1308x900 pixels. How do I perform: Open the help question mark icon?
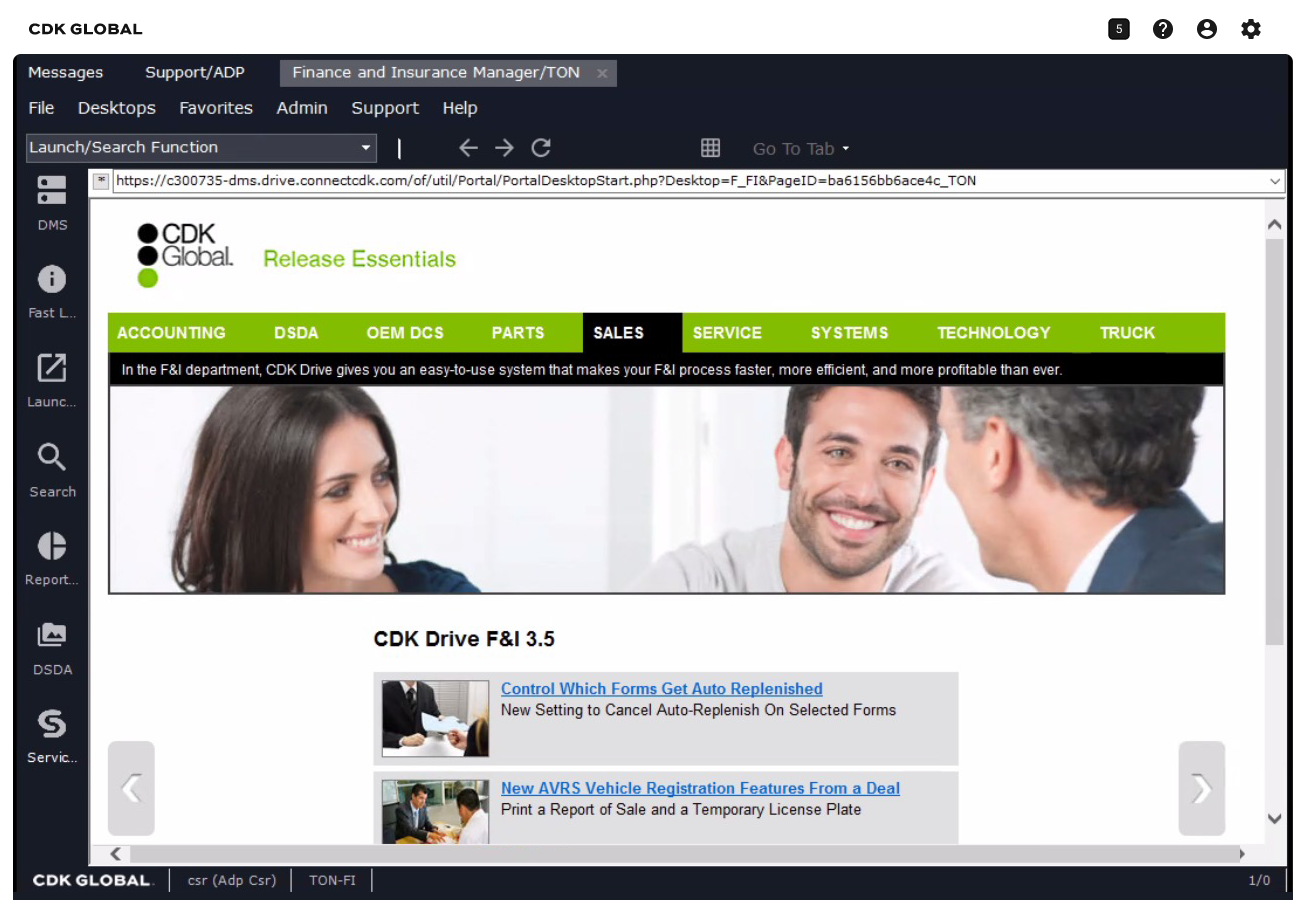1163,29
